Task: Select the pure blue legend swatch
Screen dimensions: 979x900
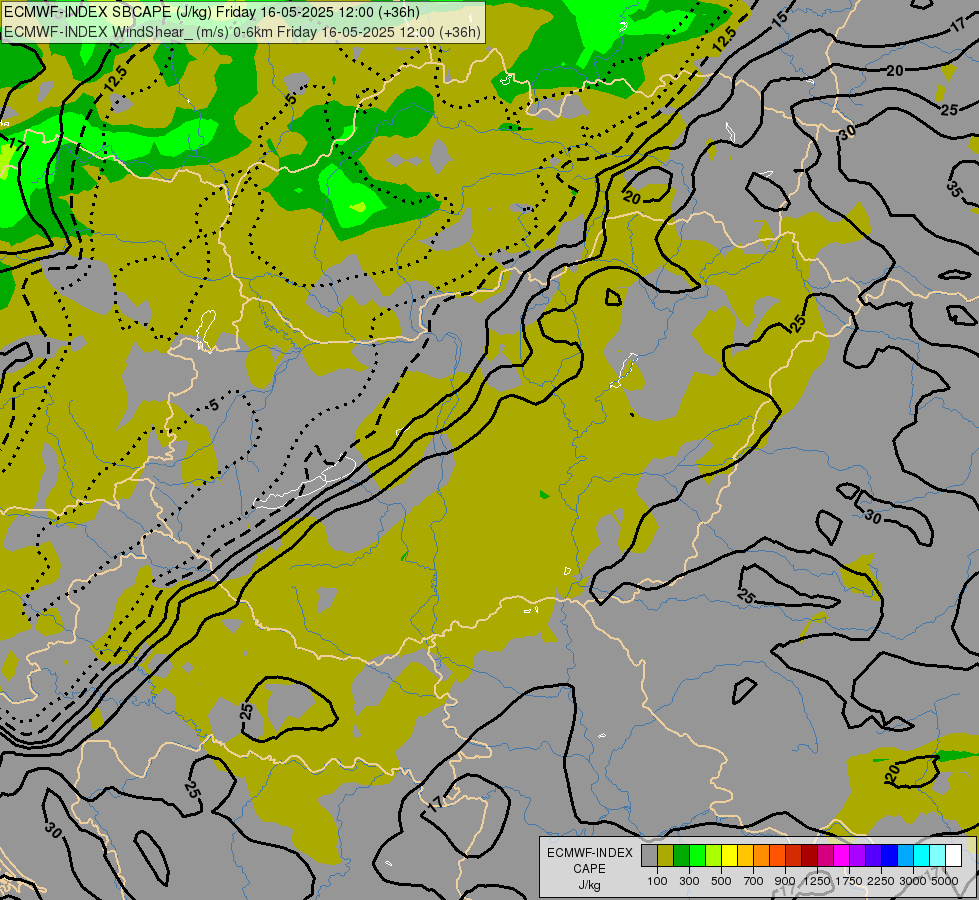Action: point(890,856)
